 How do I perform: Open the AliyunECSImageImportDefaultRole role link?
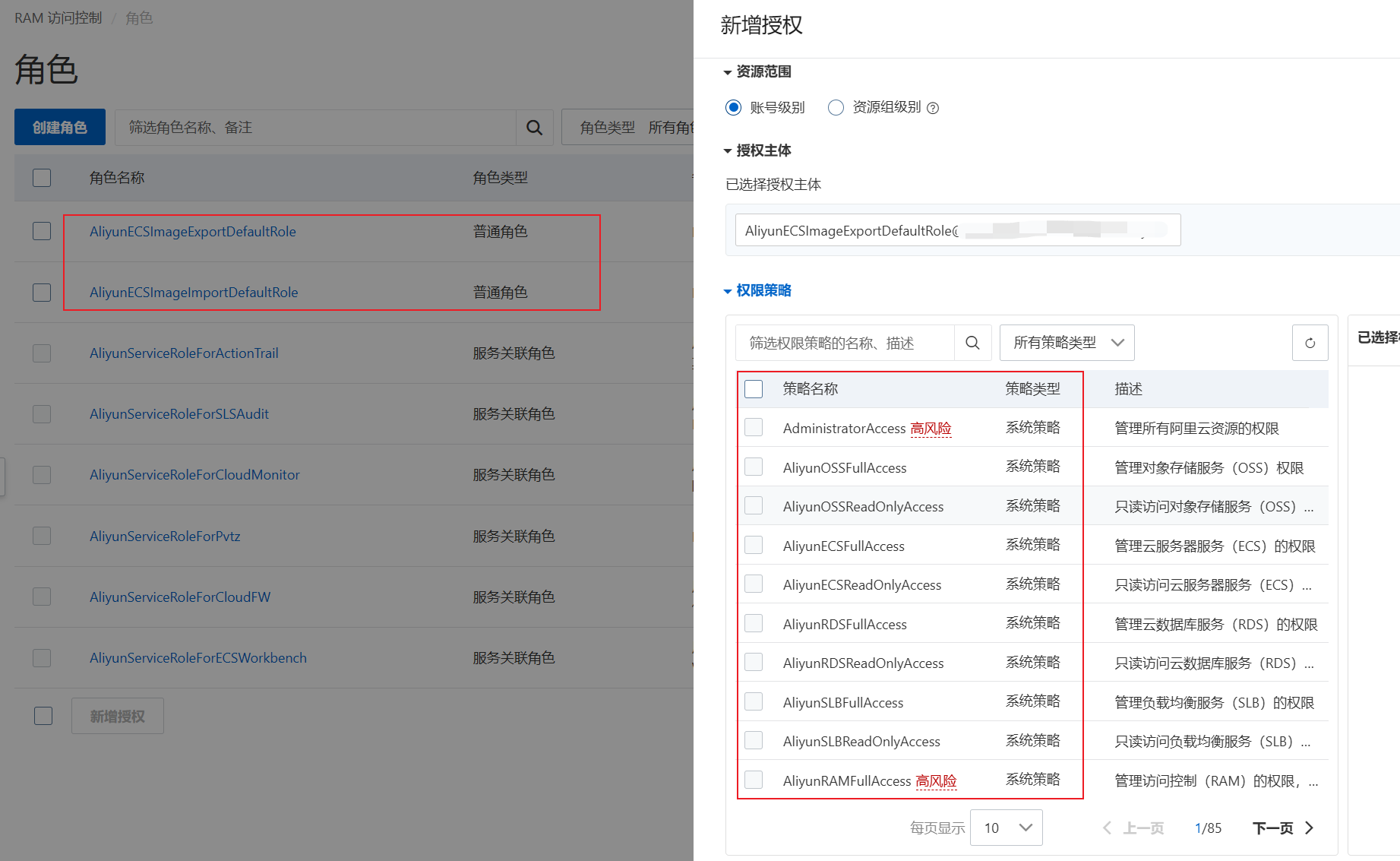(194, 293)
